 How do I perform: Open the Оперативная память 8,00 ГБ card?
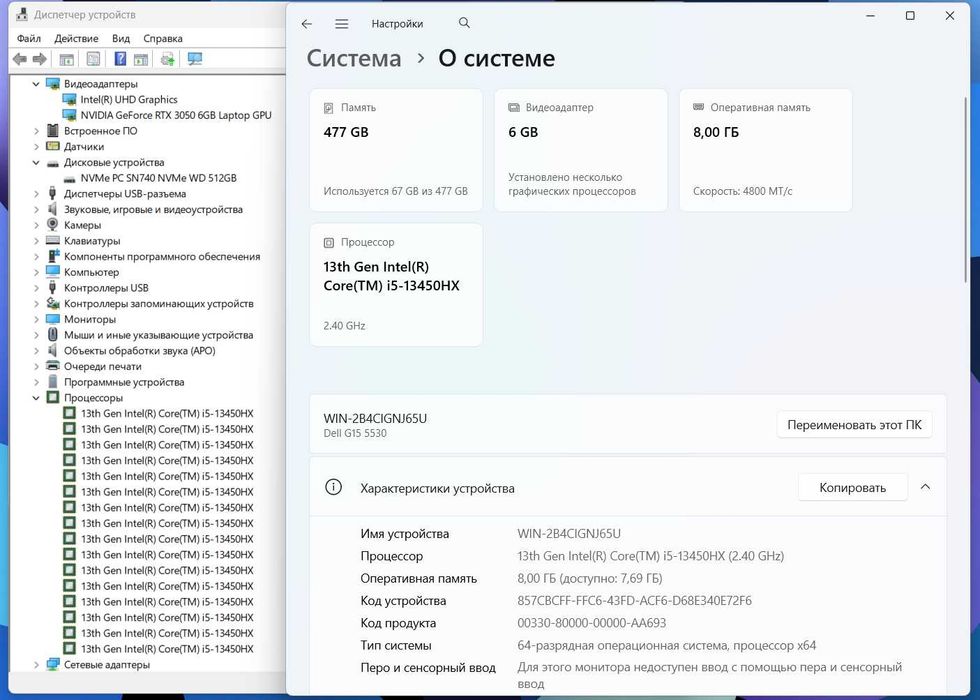point(766,150)
